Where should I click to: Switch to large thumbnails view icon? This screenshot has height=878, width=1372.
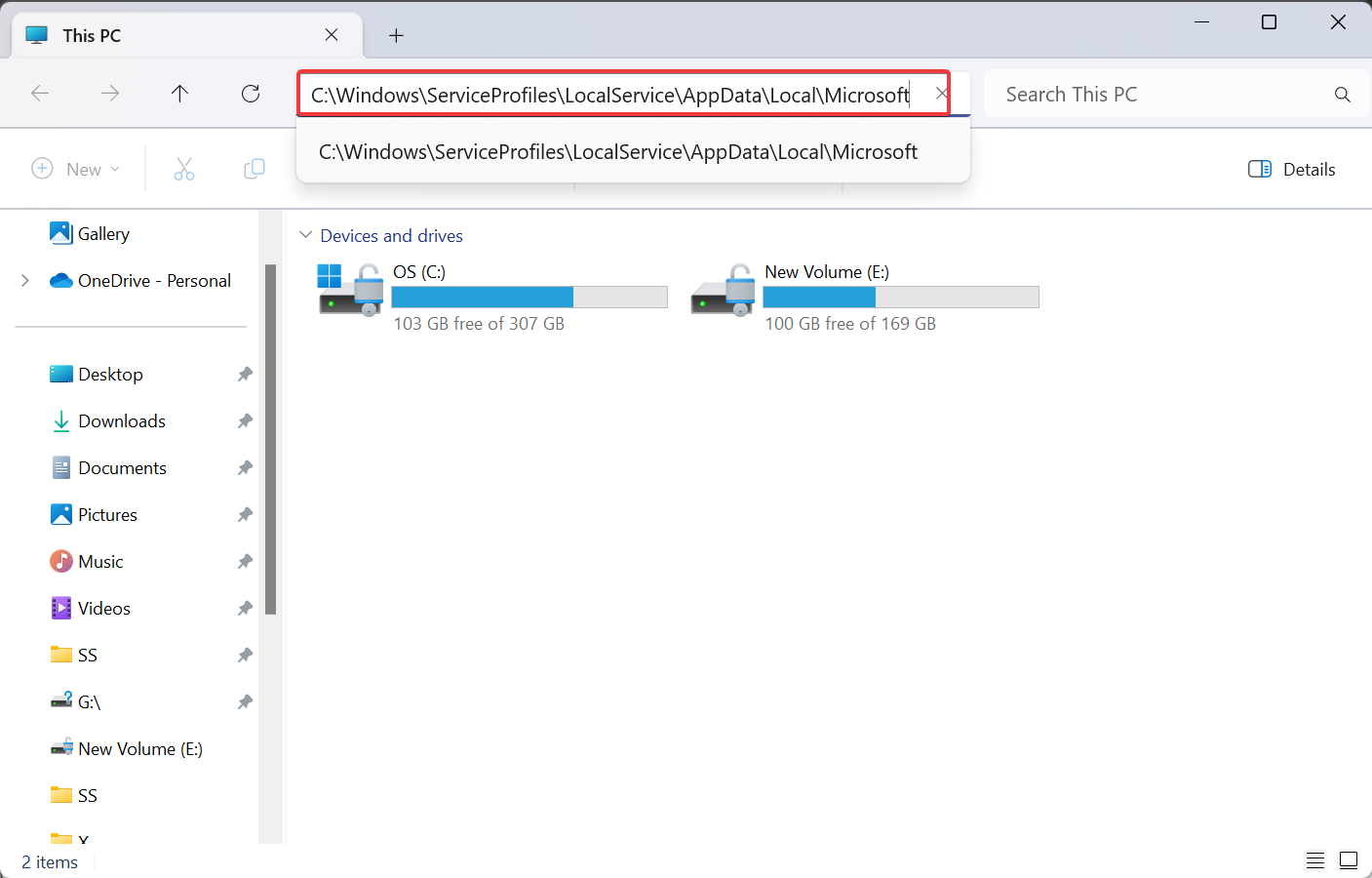tap(1349, 860)
